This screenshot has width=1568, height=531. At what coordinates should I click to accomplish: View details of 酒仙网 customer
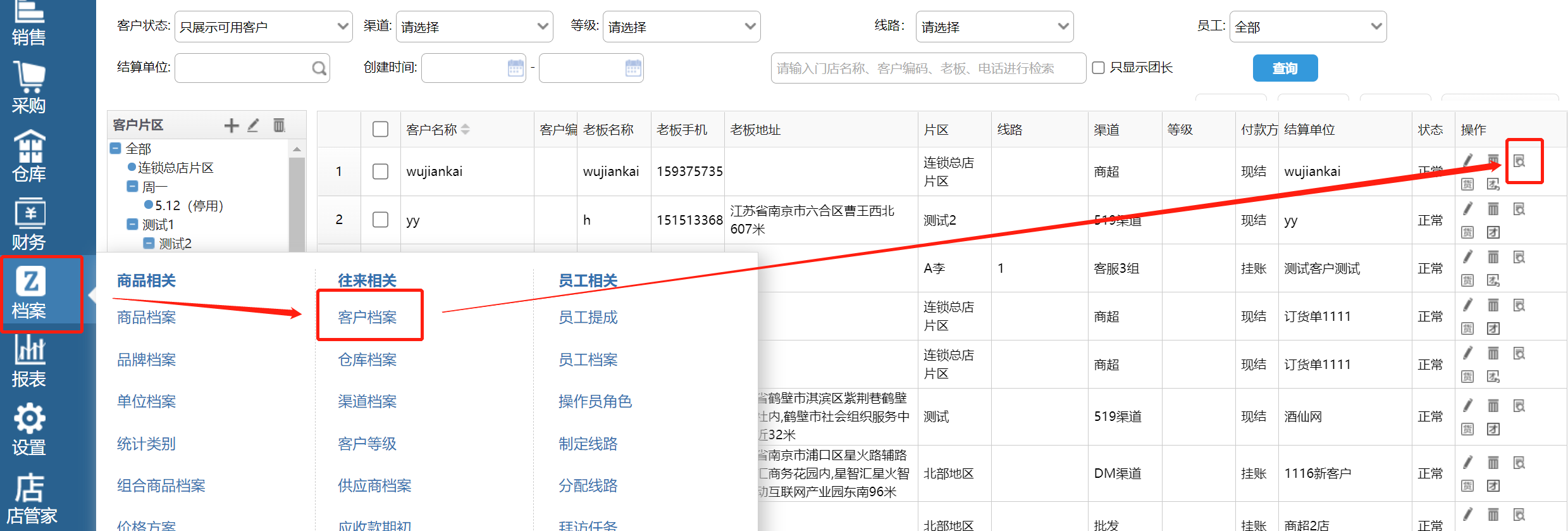1519,406
